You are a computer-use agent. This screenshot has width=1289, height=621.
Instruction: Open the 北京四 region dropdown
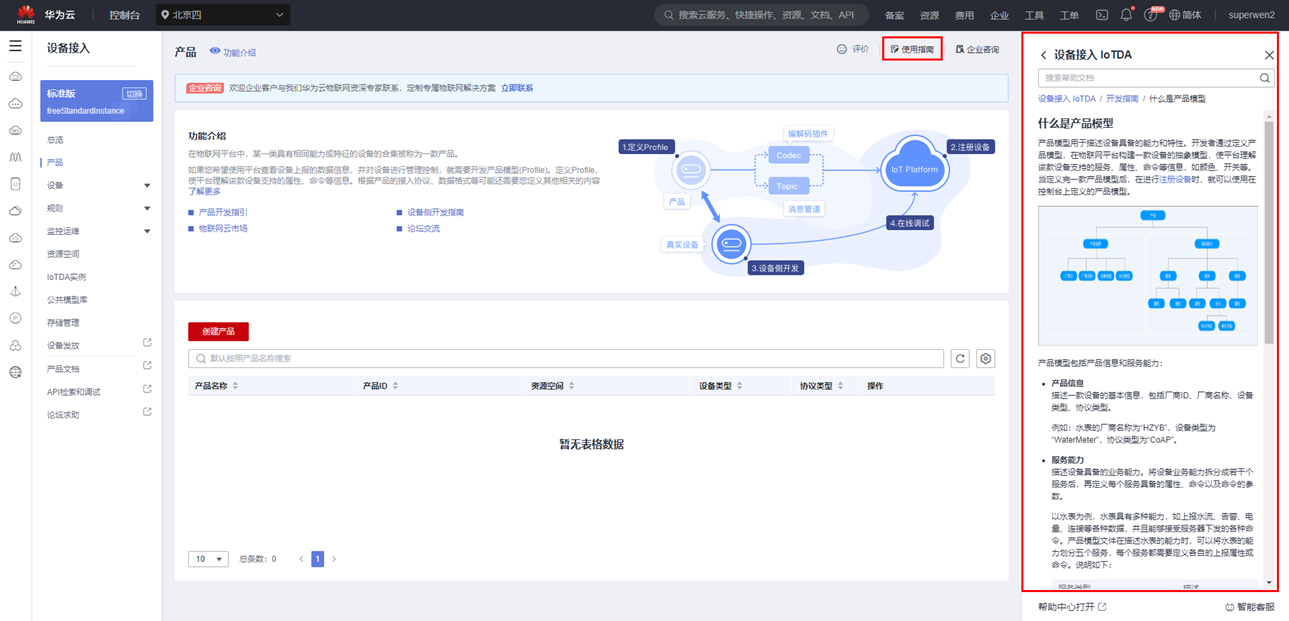pyautogui.click(x=223, y=15)
